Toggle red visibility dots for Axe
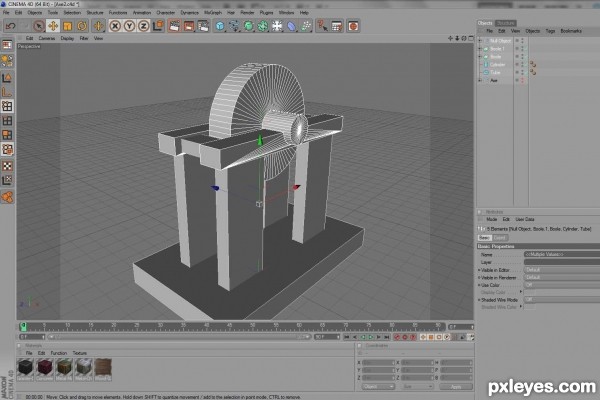The width and height of the screenshot is (600, 400). coord(522,80)
